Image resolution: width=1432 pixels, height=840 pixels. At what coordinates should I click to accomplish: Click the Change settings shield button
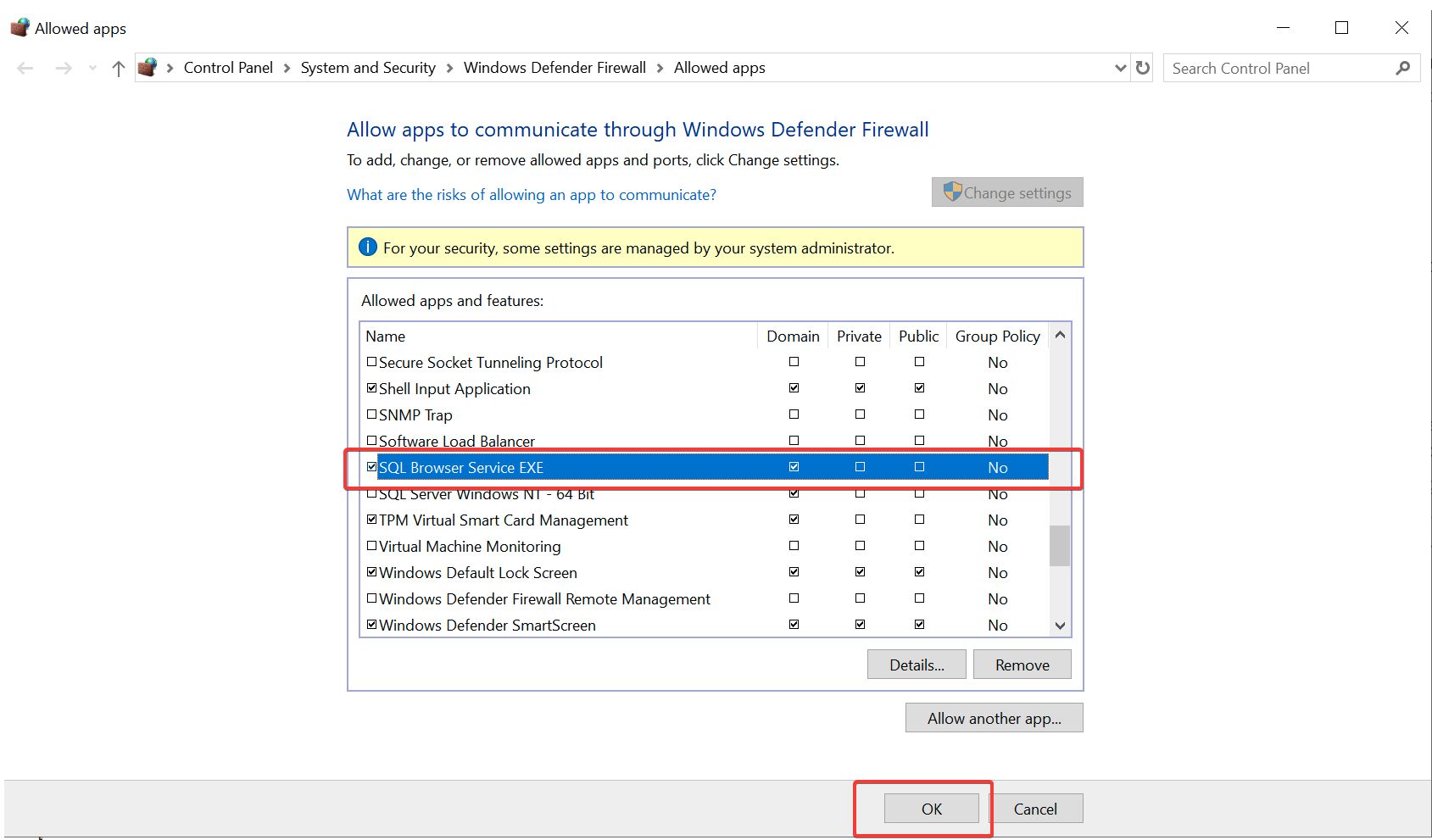point(1007,192)
